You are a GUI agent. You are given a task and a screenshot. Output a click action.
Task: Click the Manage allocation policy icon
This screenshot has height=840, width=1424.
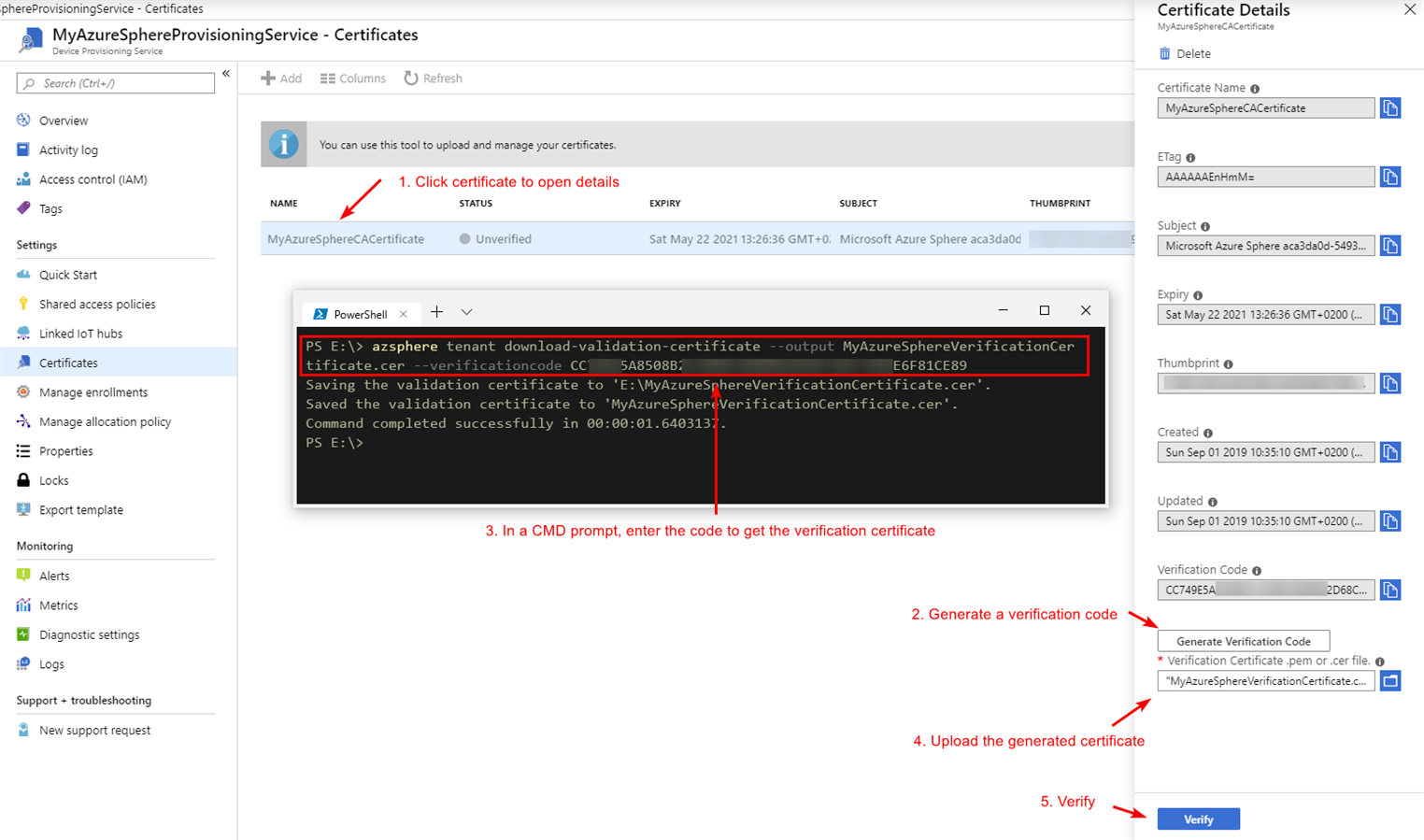tap(23, 421)
